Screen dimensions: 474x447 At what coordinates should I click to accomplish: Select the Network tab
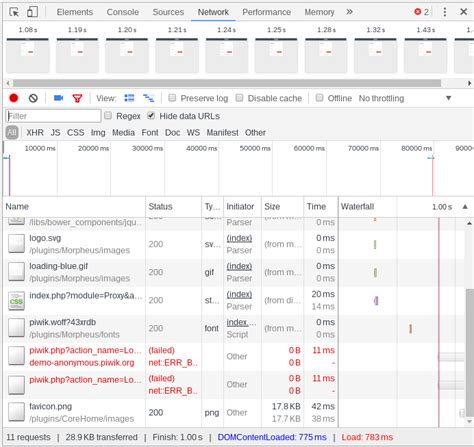pos(213,12)
